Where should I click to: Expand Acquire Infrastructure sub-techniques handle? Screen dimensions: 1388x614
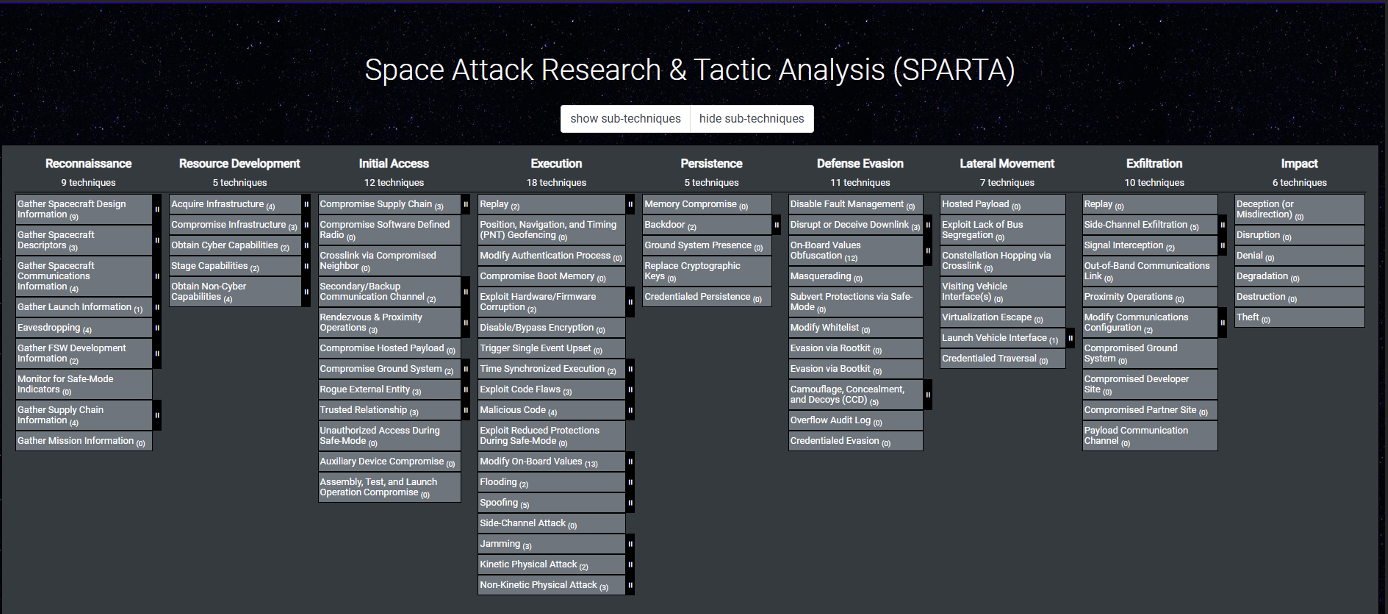306,204
